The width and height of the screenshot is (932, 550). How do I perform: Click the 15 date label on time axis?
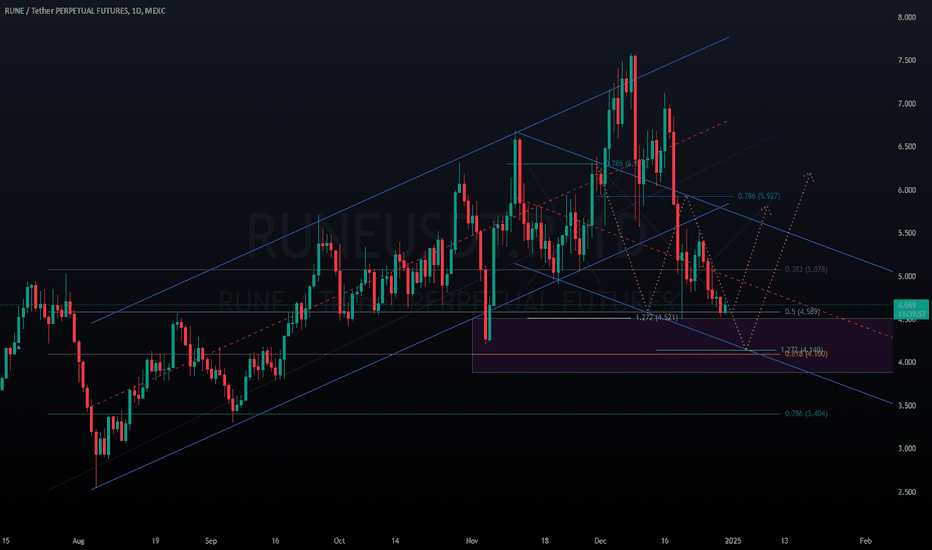pyautogui.click(x=6, y=541)
